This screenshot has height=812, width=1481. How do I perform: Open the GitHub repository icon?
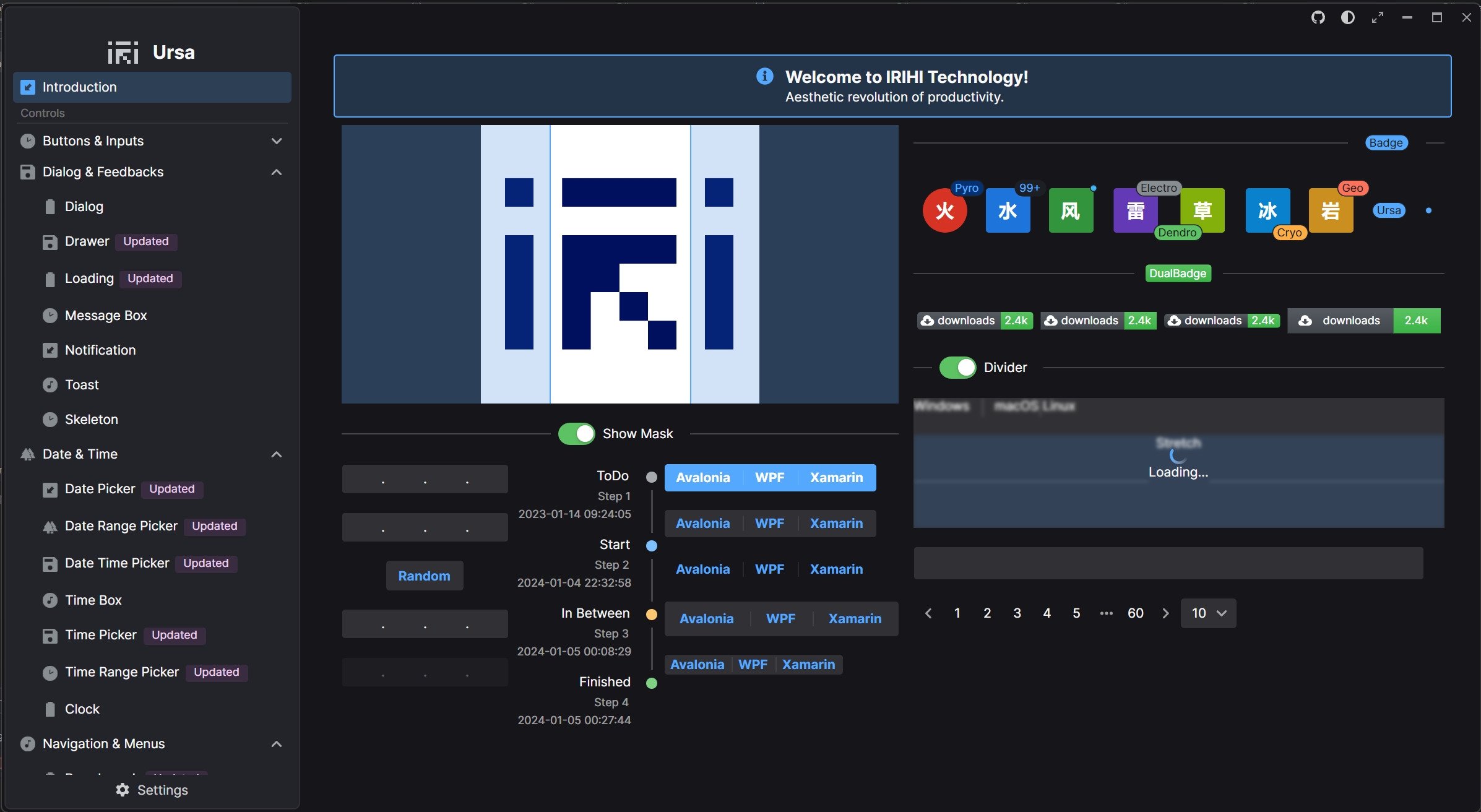(x=1318, y=17)
